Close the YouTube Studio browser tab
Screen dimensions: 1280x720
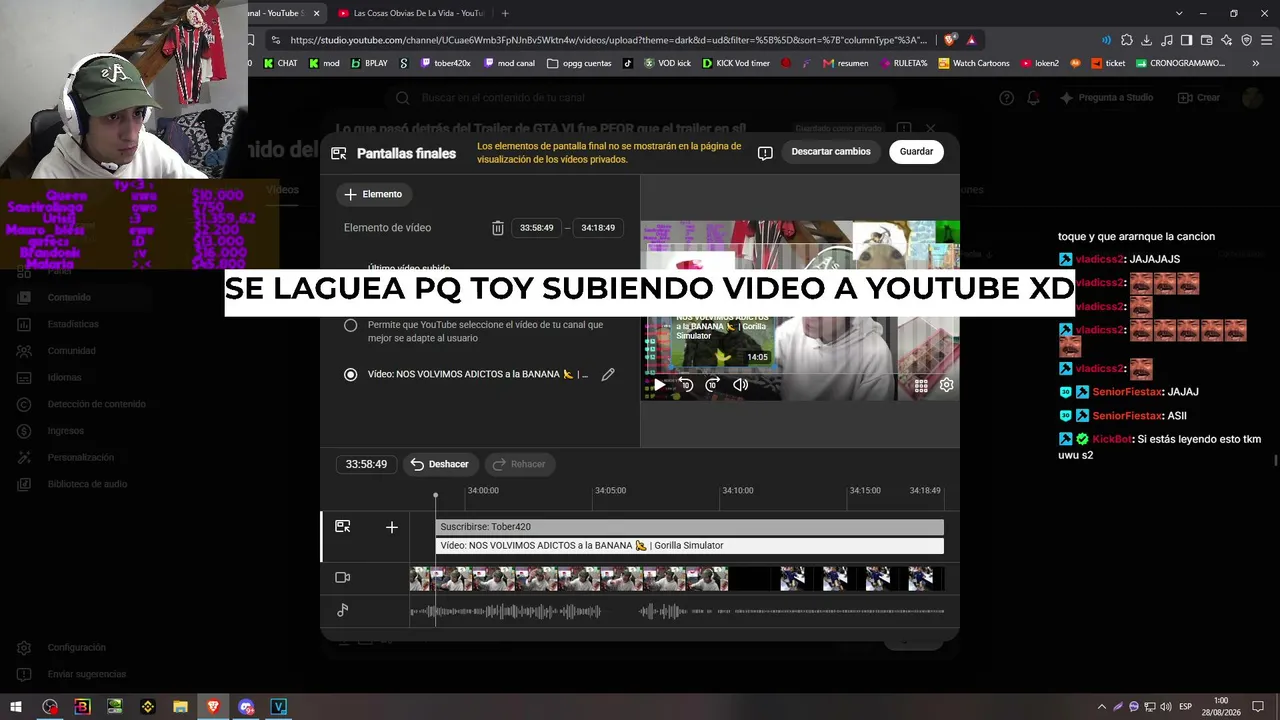click(x=317, y=13)
